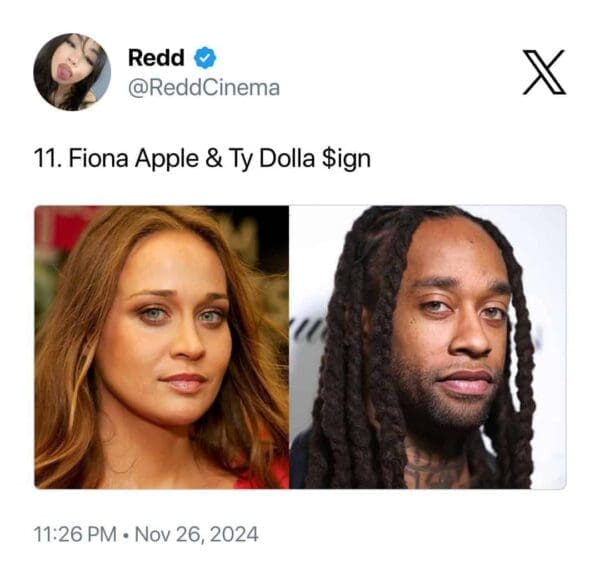Click the dividing seam between the two photos
The width and height of the screenshot is (600, 578).
click(289, 347)
